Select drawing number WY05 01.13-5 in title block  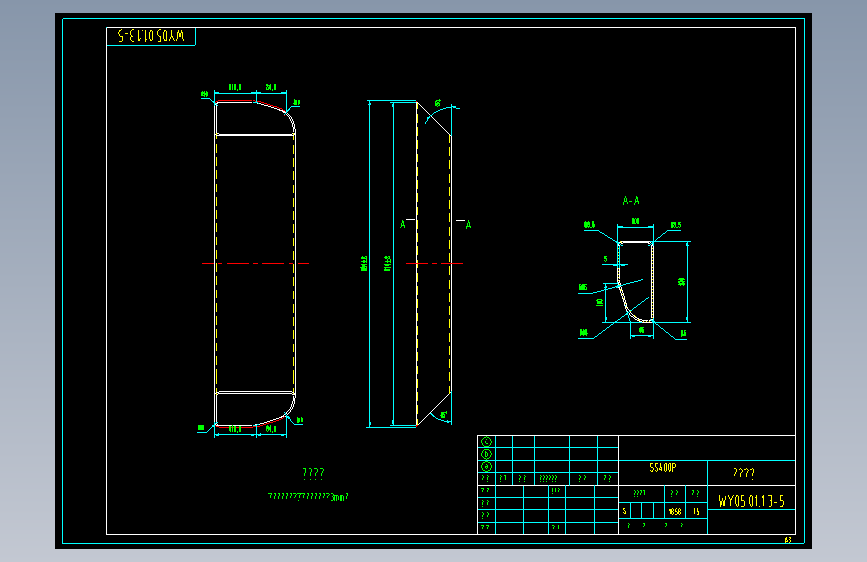(x=751, y=501)
